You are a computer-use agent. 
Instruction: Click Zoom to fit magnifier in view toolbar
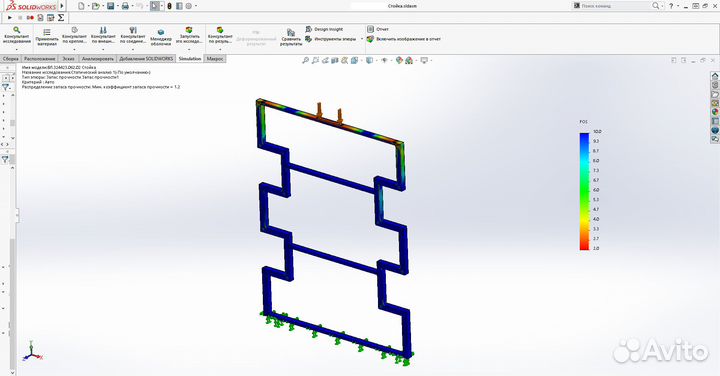[305, 60]
